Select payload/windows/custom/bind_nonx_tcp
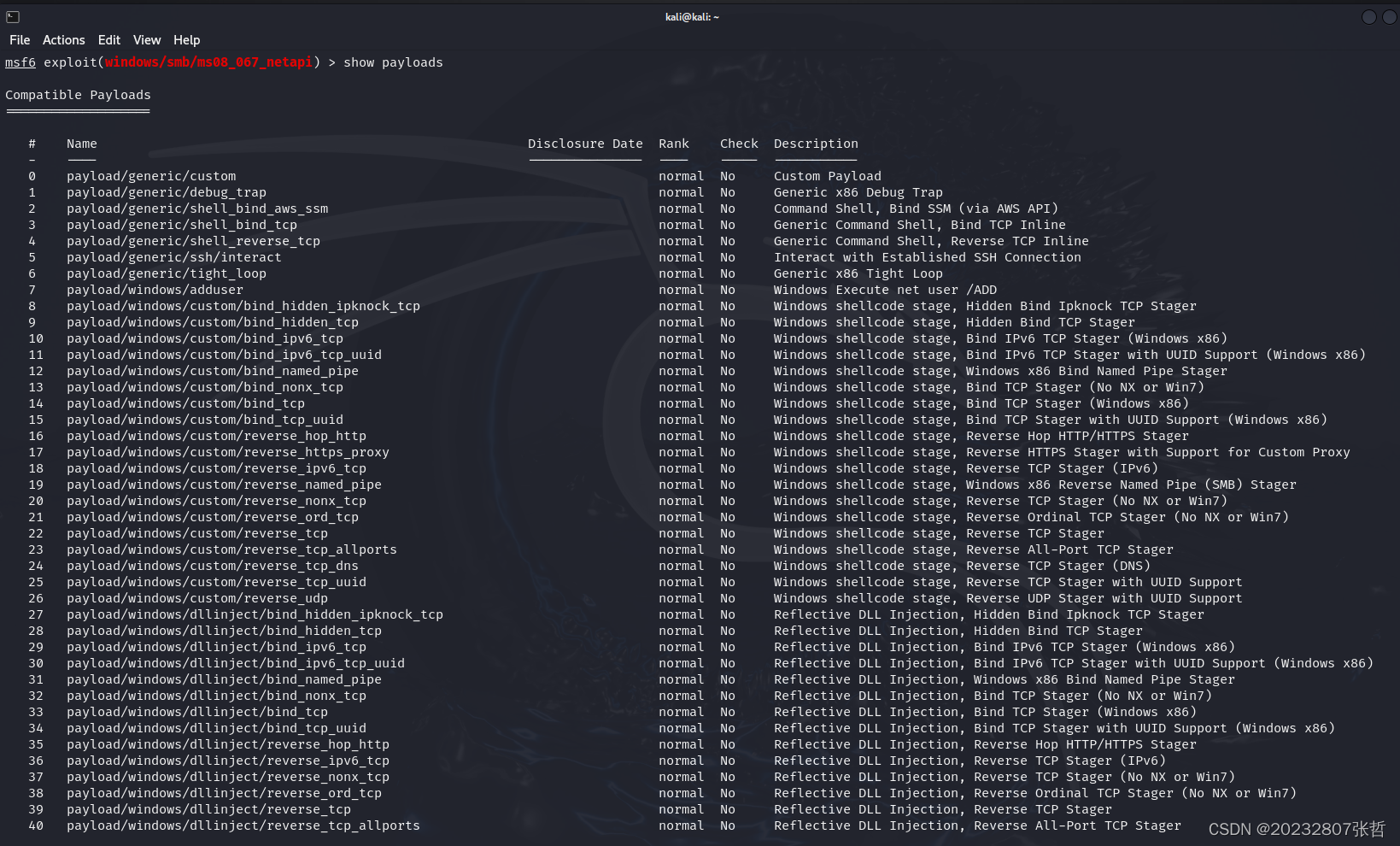 coord(205,387)
